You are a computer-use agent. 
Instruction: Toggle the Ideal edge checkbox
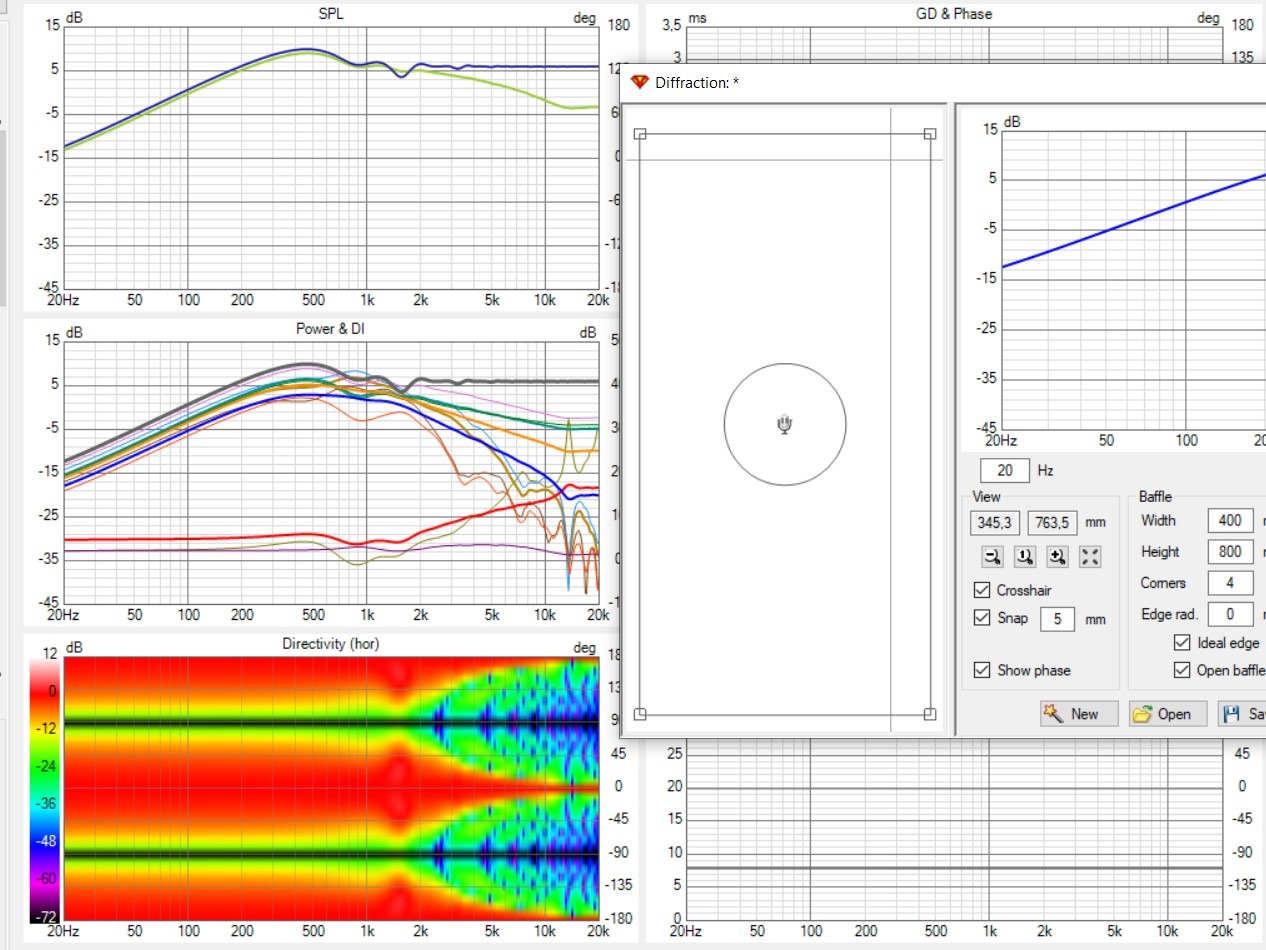[x=1182, y=643]
